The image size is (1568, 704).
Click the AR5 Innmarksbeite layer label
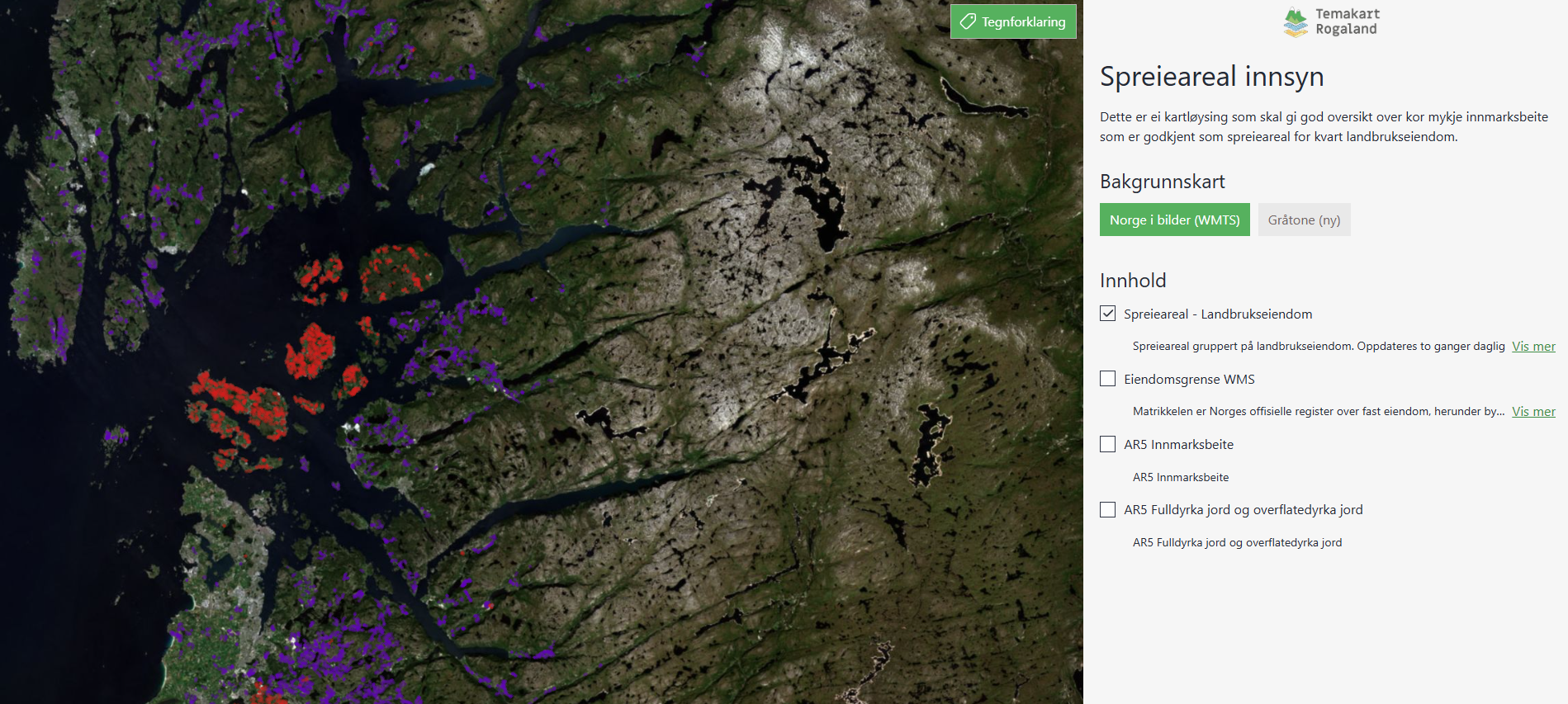pos(1178,445)
